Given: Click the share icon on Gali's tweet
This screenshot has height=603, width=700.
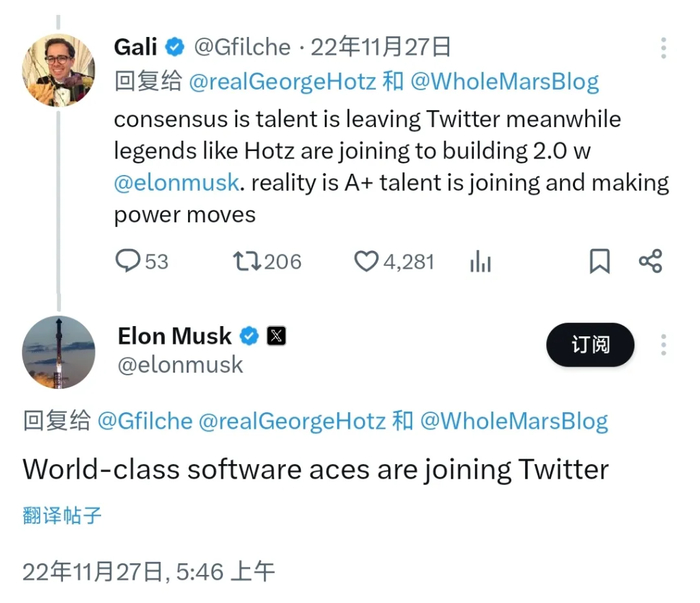Looking at the screenshot, I should pos(650,261).
